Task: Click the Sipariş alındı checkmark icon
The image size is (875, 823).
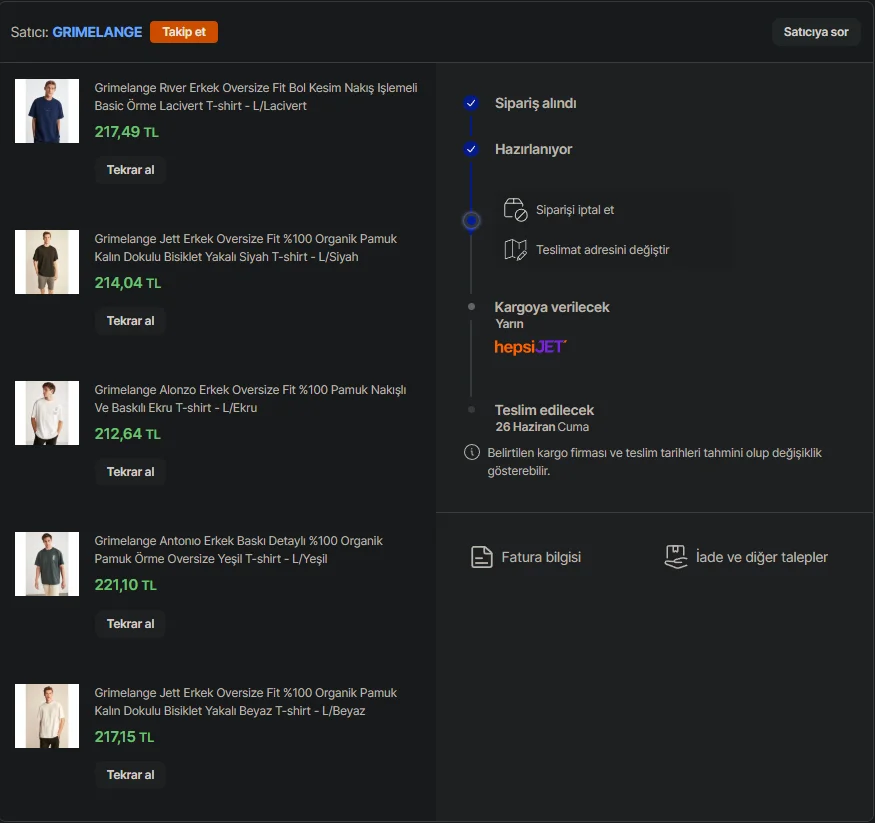Action: point(471,103)
